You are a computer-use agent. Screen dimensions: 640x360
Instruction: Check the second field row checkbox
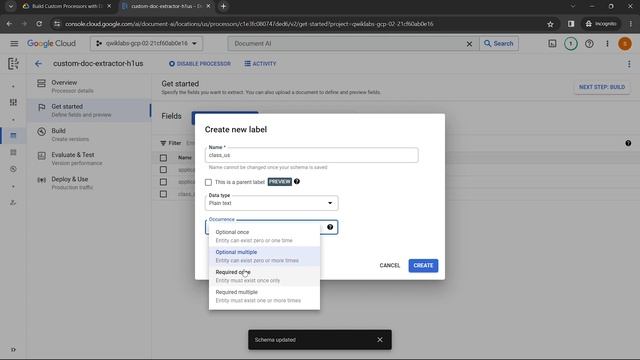(x=163, y=182)
